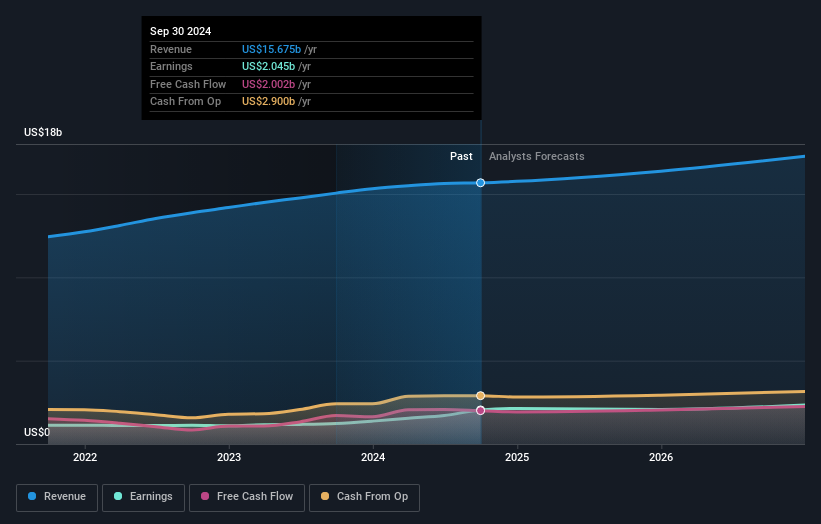This screenshot has height=524, width=821.
Task: Click the 'Revenue' row label in tooltip
Action: 171,49
